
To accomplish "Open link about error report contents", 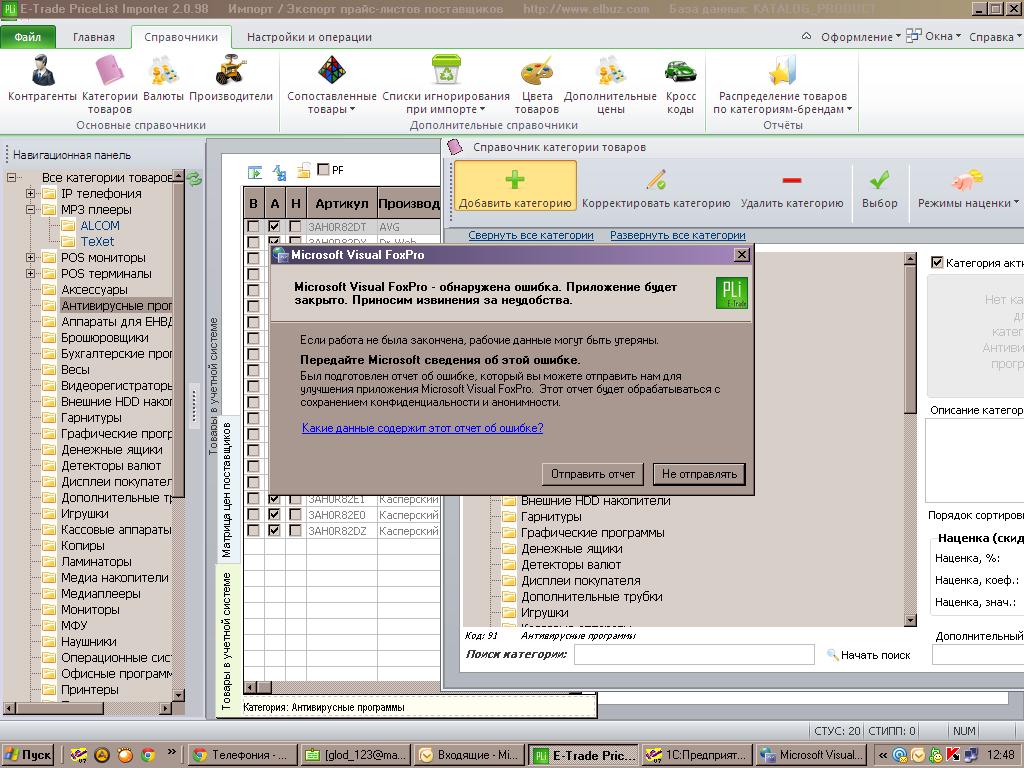I will [422, 428].
